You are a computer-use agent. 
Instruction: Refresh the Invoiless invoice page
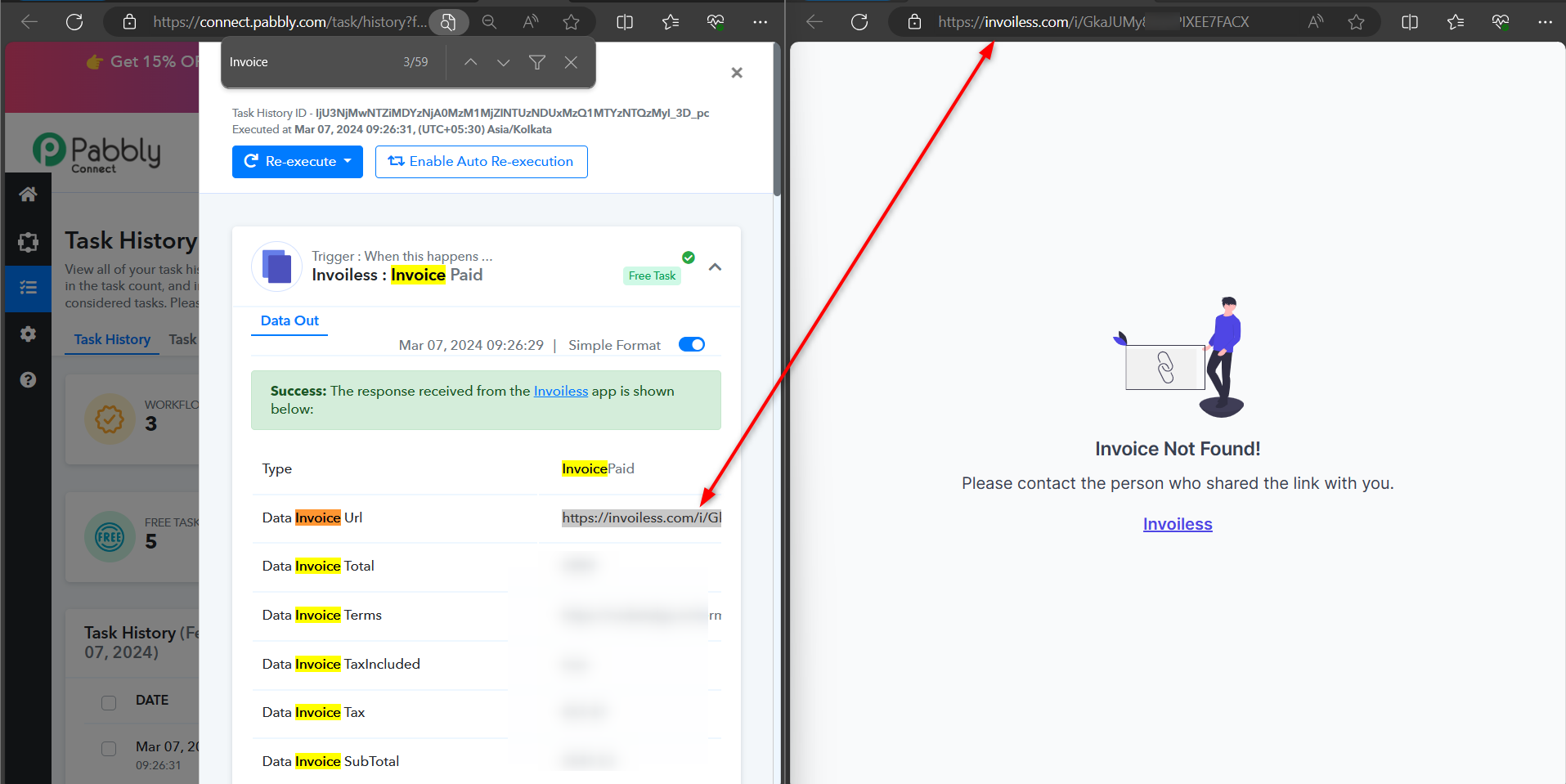click(859, 22)
